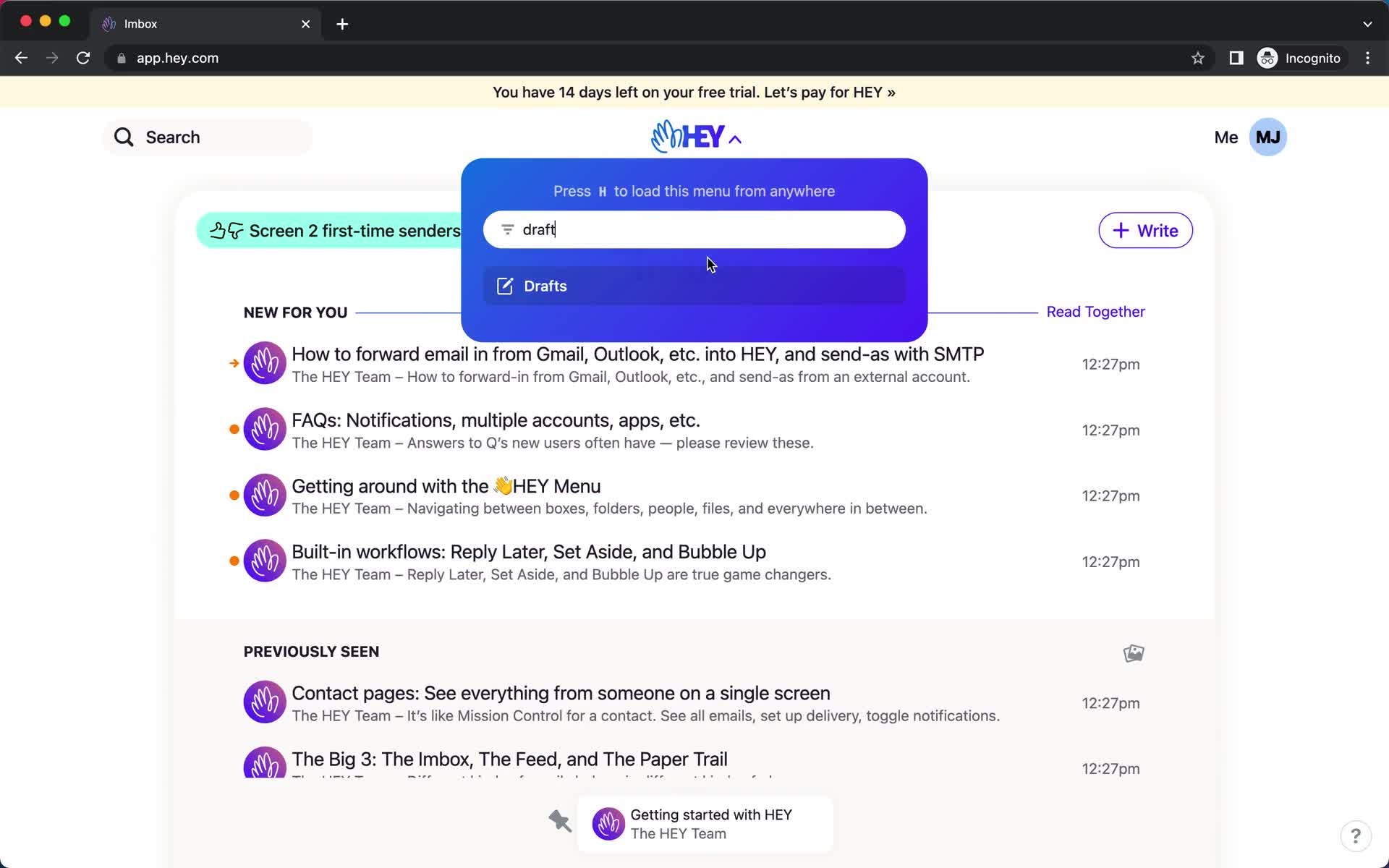Click the draft text input field

click(694, 229)
